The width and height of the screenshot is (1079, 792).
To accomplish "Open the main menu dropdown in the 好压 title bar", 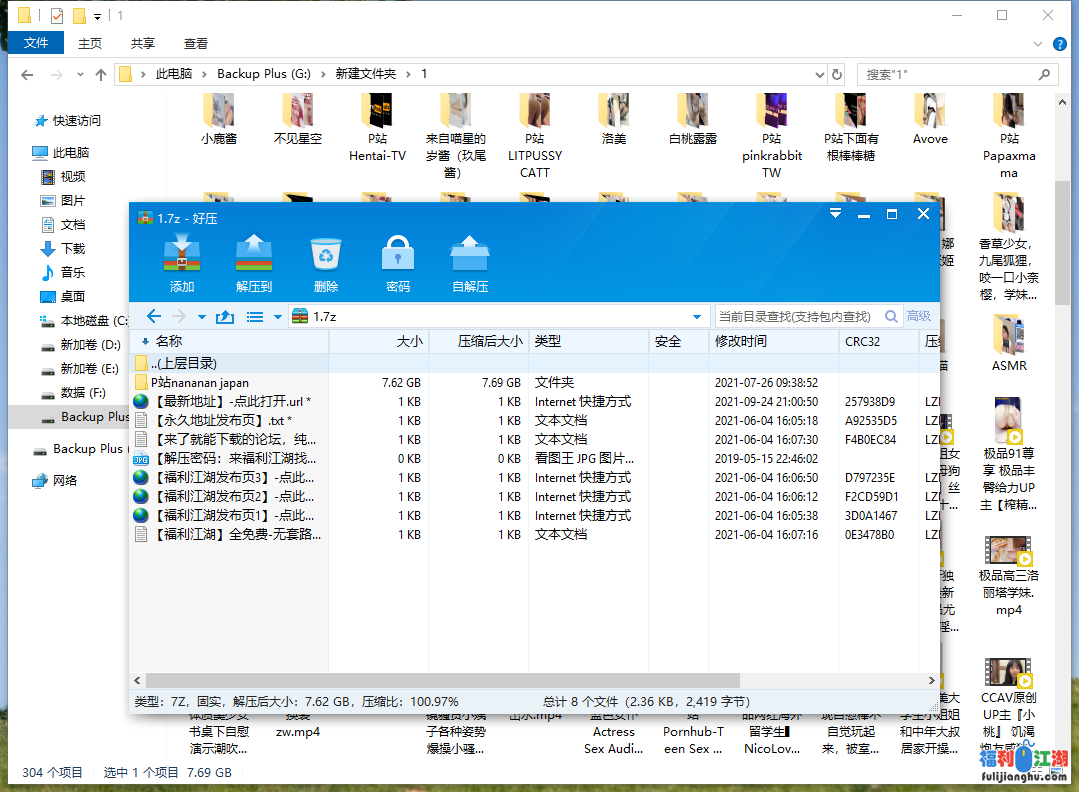I will pyautogui.click(x=835, y=214).
